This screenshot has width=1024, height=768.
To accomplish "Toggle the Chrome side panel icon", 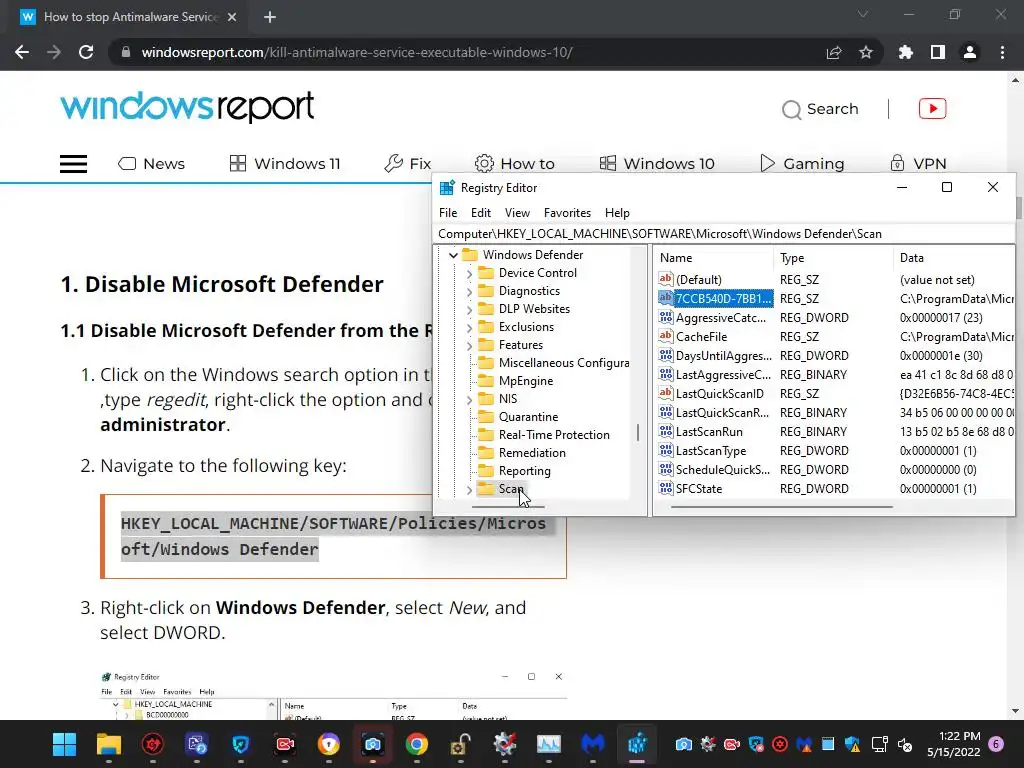I will 938,52.
